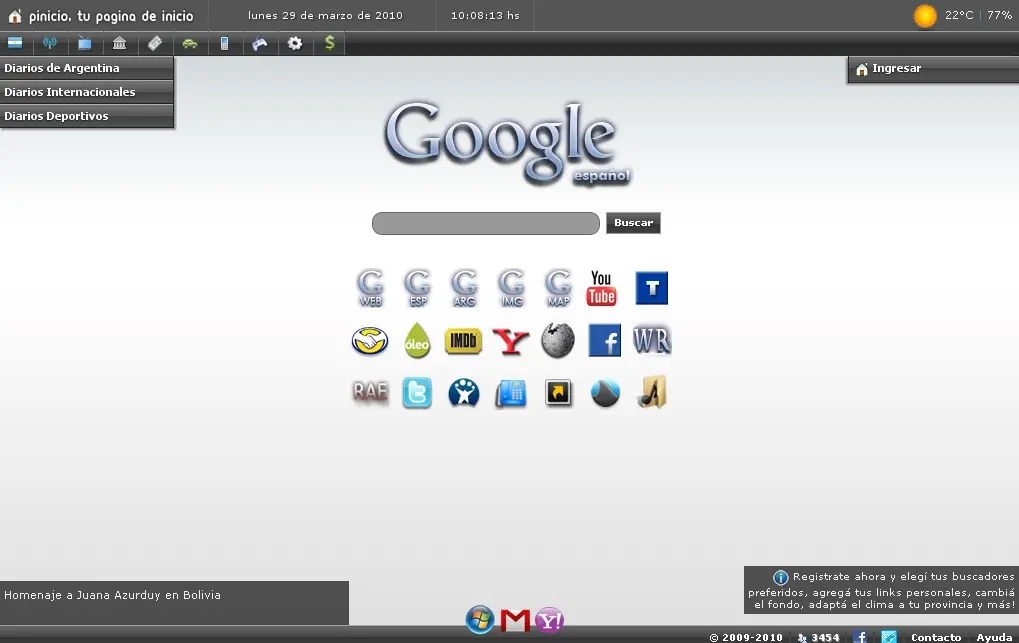The image size is (1019, 643).
Task: Open the purple Yahoo Mail icon
Action: coord(550,620)
